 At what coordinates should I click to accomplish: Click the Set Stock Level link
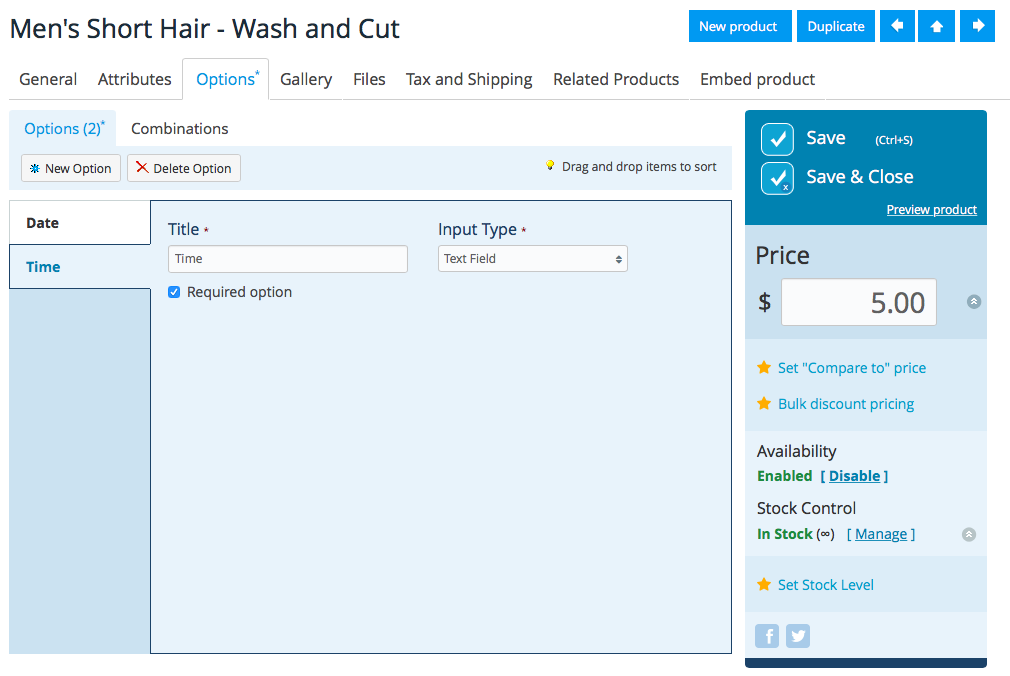click(826, 584)
